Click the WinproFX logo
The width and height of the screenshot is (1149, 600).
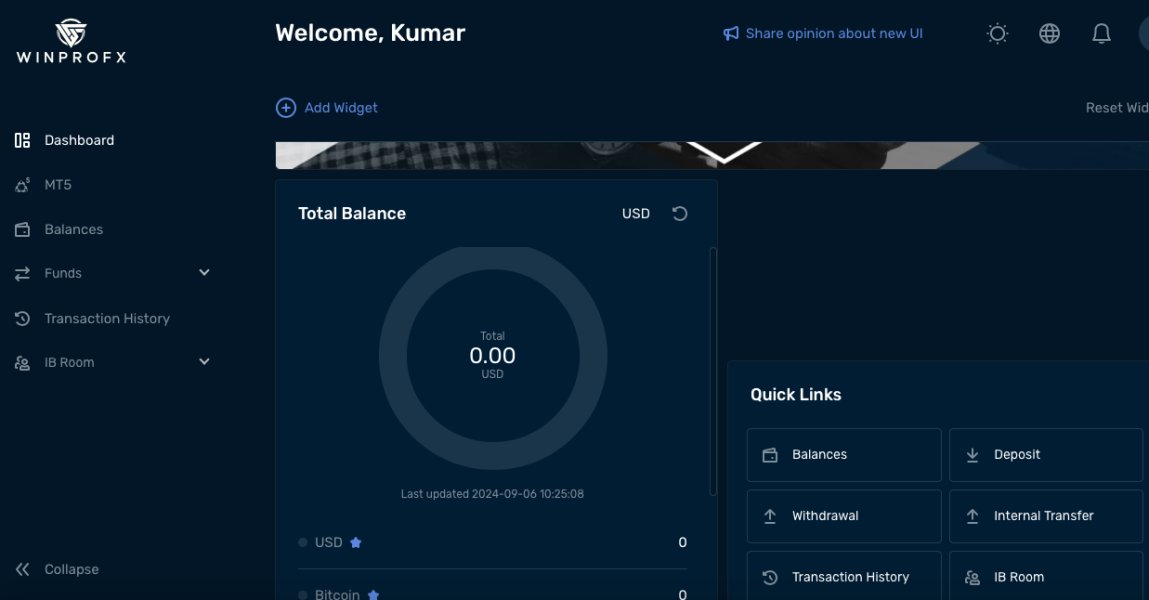coord(71,41)
